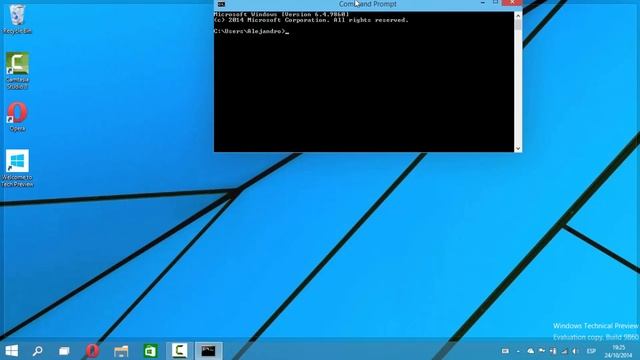Launch Opera from the taskbar
640x360 pixels.
pyautogui.click(x=93, y=351)
